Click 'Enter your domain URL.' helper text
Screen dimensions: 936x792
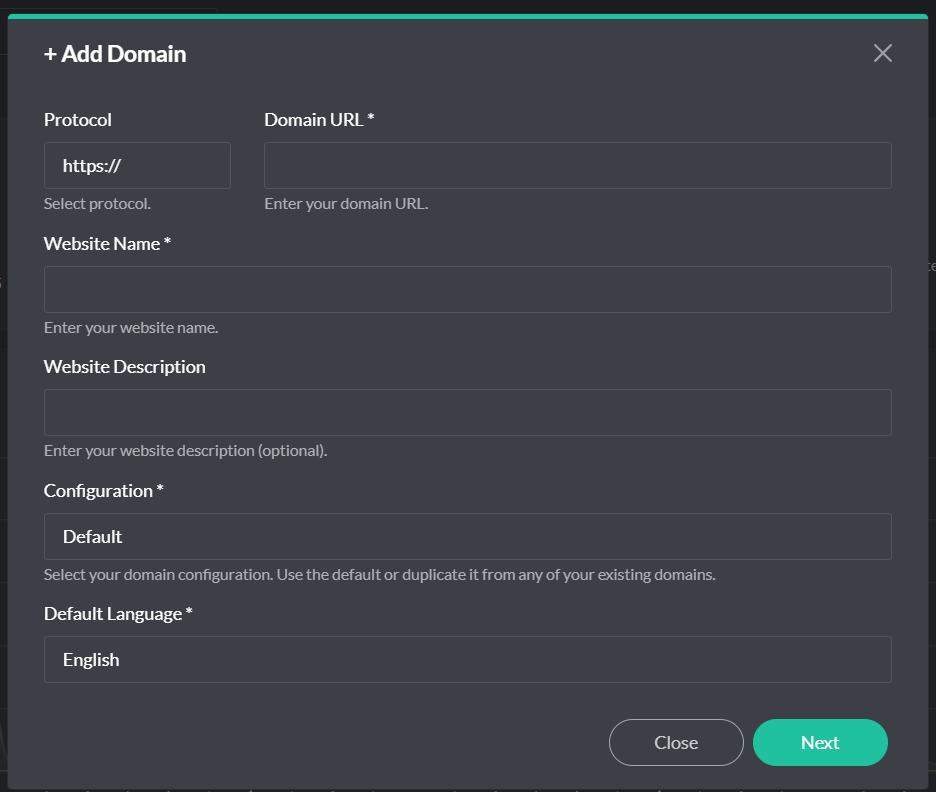pyautogui.click(x=346, y=204)
